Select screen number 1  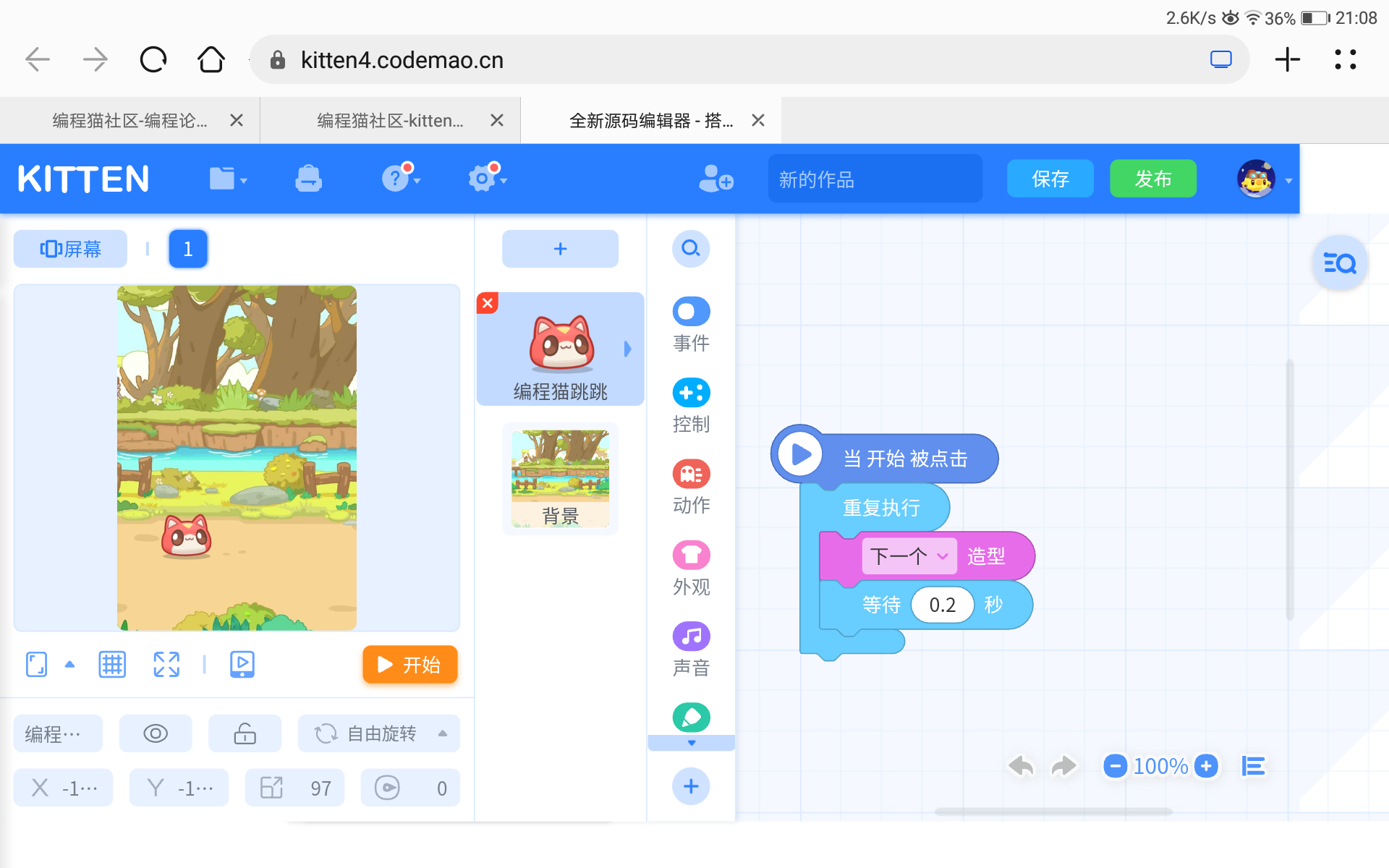(x=188, y=249)
